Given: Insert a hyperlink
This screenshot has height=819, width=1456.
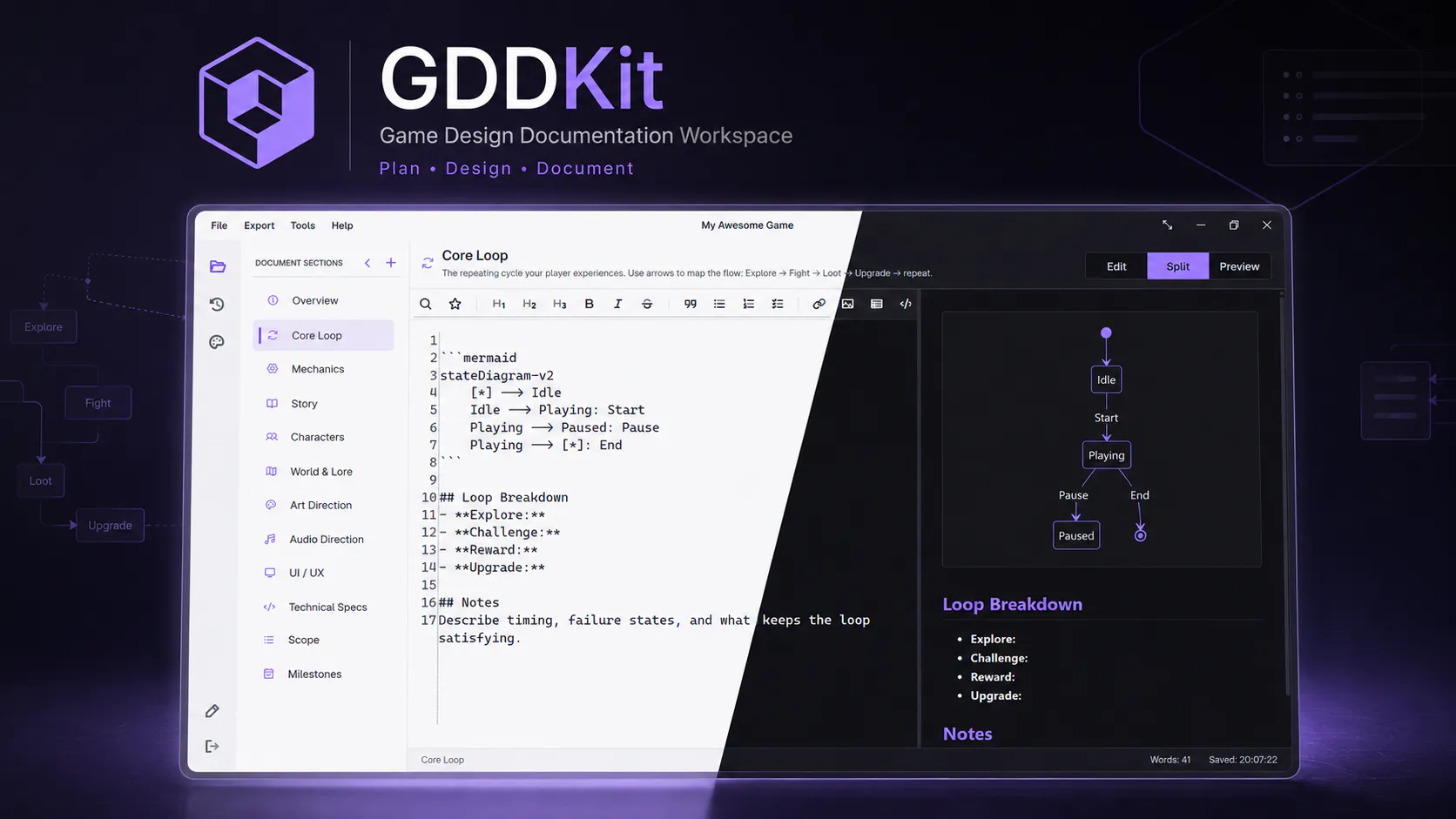Looking at the screenshot, I should point(819,304).
